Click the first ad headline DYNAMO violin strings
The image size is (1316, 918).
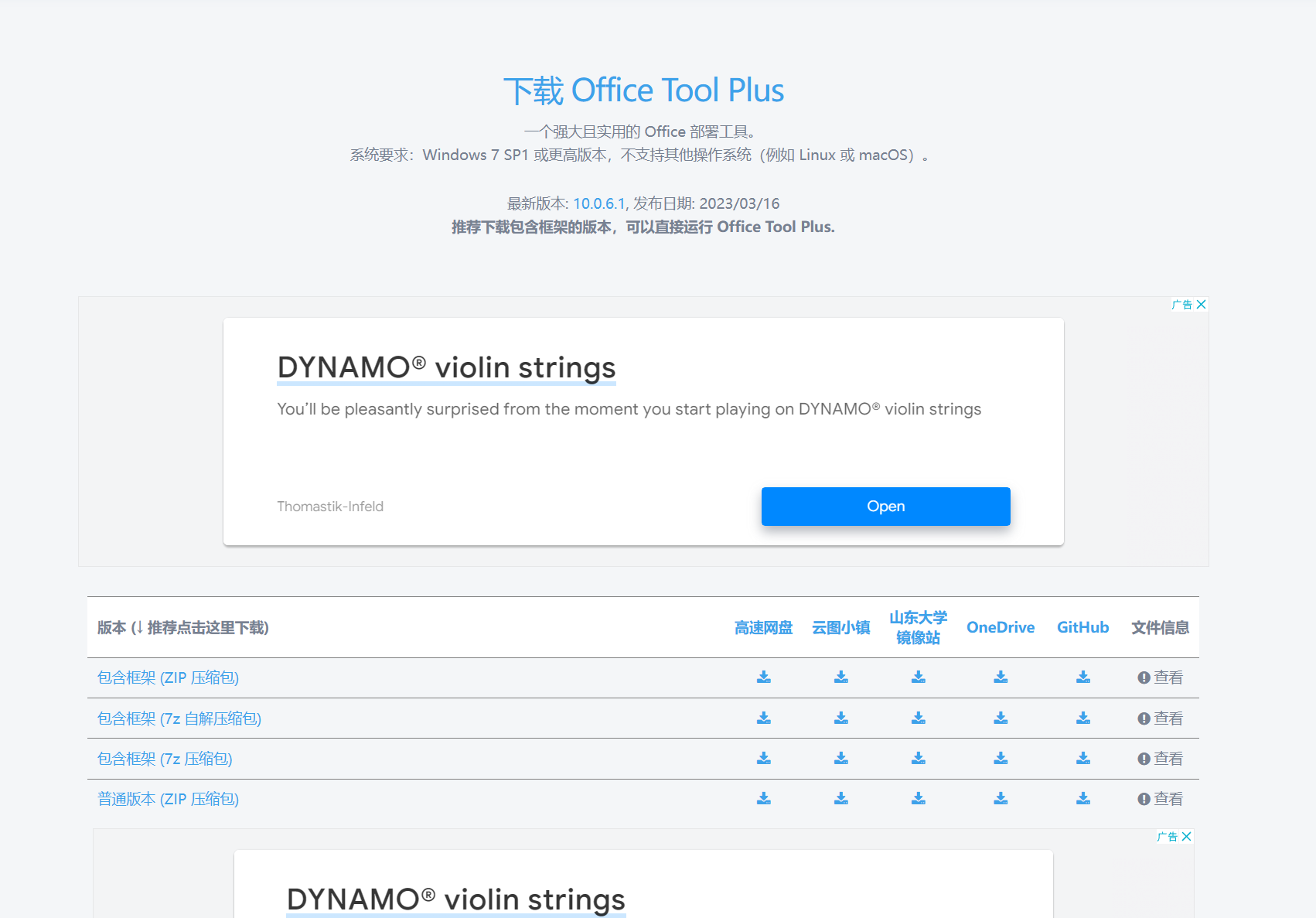pos(447,367)
